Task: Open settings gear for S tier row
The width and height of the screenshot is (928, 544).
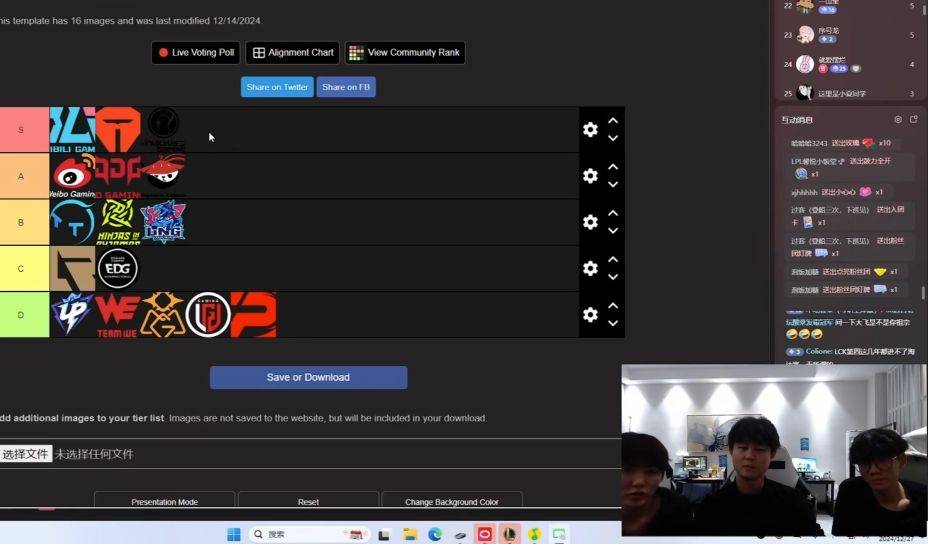Action: coord(590,130)
